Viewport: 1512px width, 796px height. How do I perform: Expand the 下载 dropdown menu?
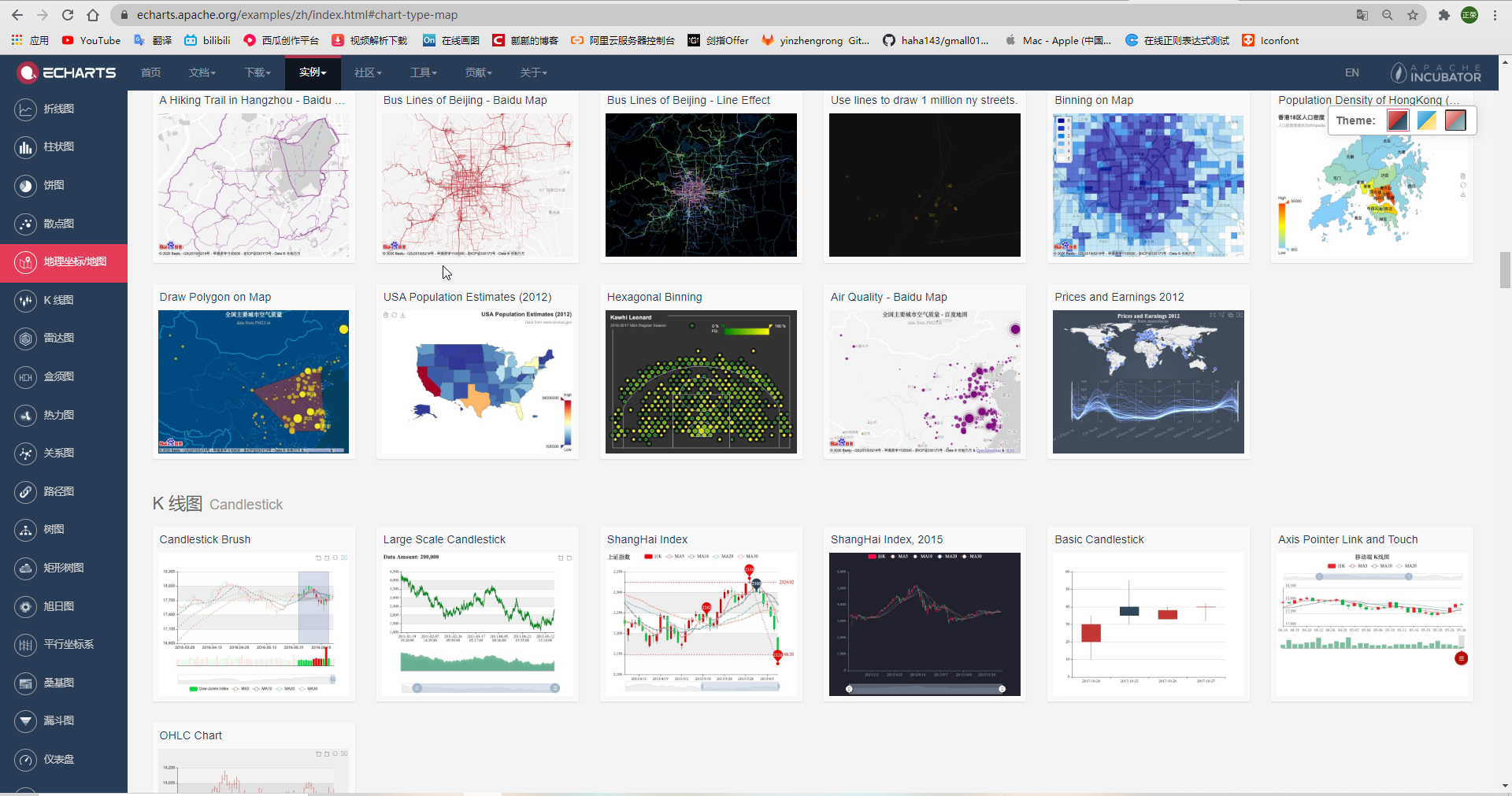tap(258, 72)
